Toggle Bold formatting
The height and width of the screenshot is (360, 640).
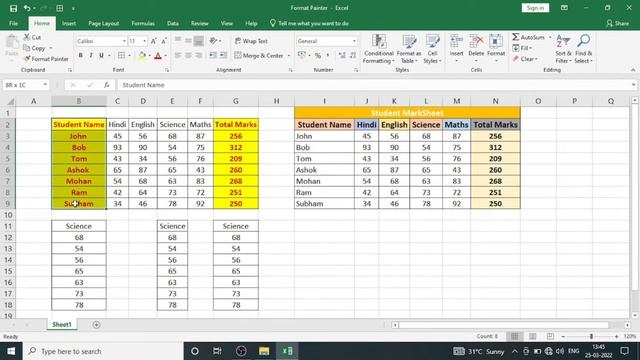coord(80,56)
